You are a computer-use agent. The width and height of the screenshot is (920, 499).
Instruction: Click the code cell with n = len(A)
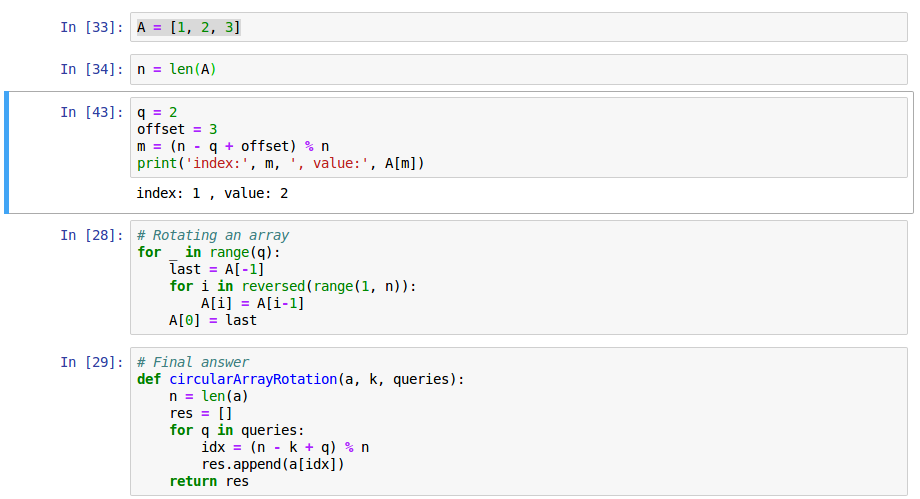click(519, 69)
